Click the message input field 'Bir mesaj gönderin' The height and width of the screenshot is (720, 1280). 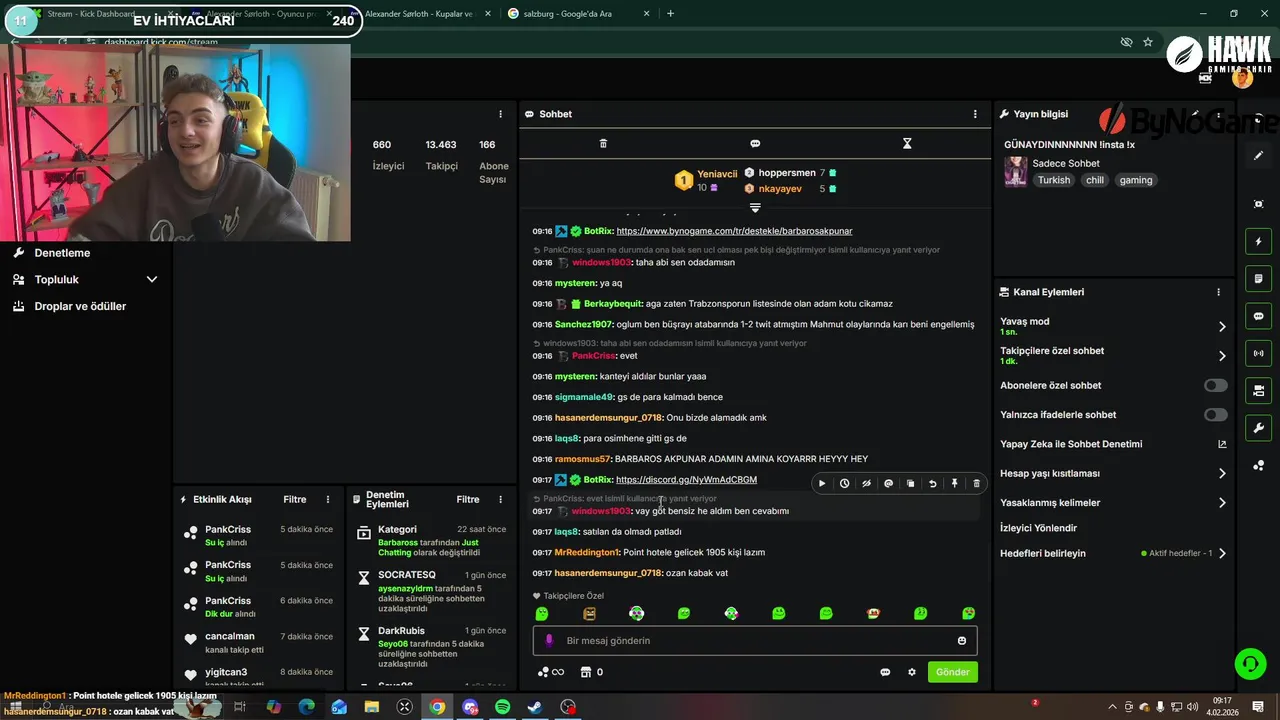(755, 641)
